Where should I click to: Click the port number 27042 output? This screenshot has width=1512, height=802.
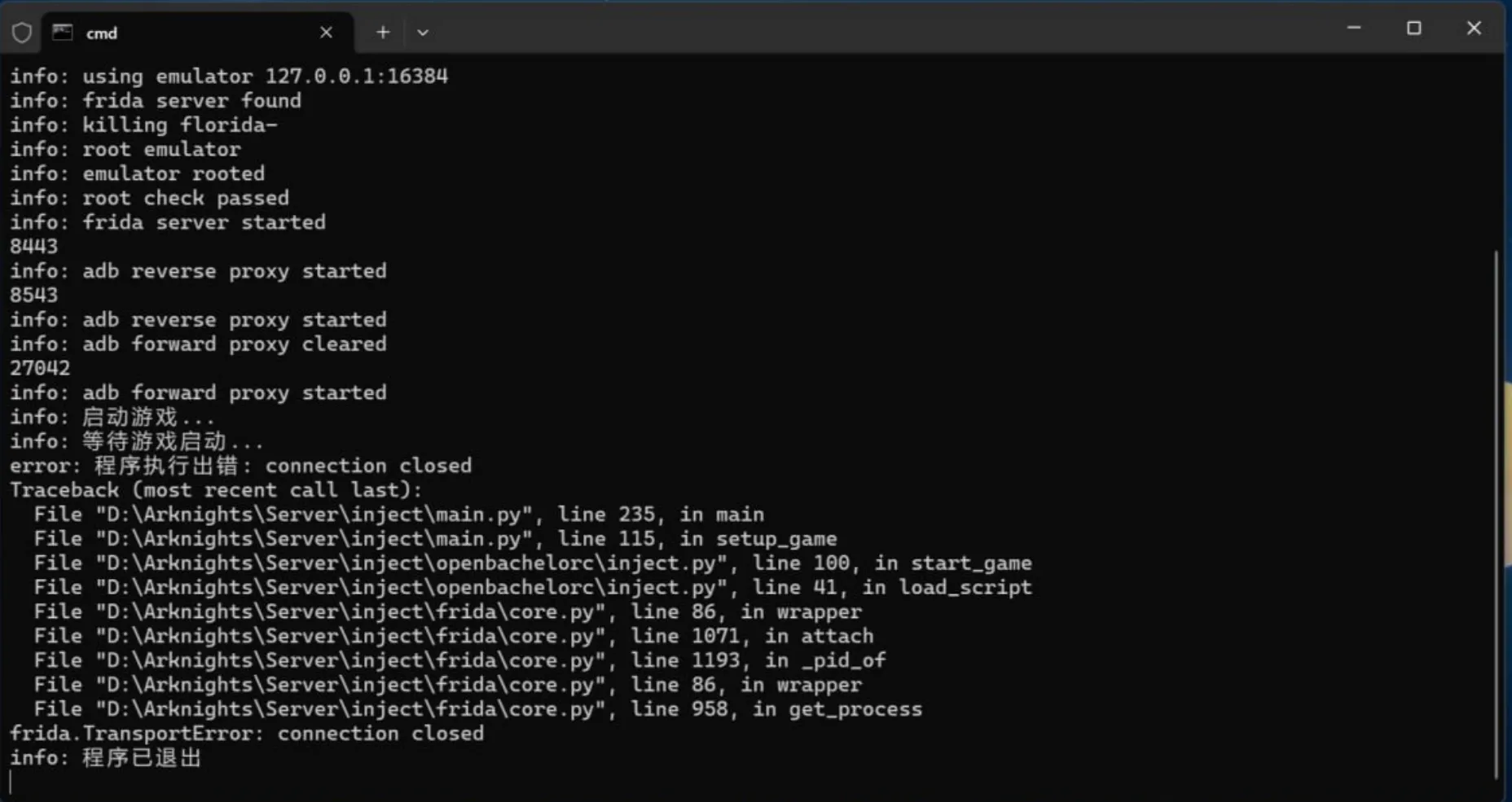[40, 368]
